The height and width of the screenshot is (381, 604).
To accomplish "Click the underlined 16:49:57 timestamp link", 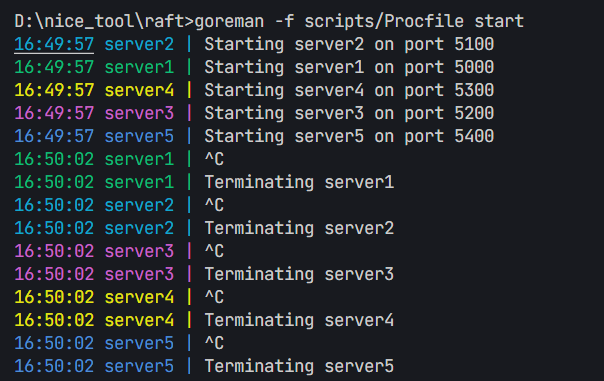I will 54,44.
